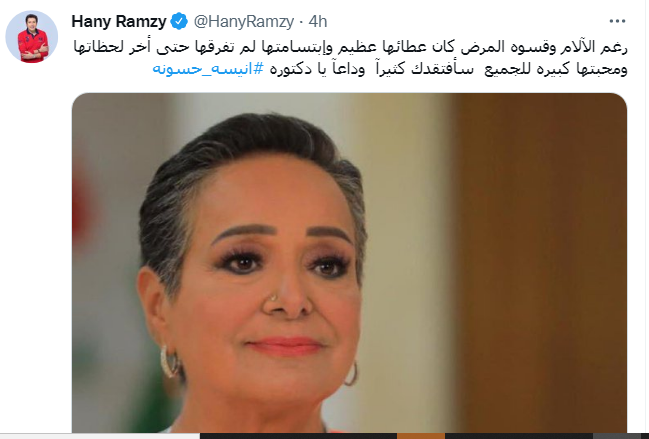The image size is (649, 439).
Task: Click the blue verified badge beside Hany Ramzy
Action: [179, 21]
